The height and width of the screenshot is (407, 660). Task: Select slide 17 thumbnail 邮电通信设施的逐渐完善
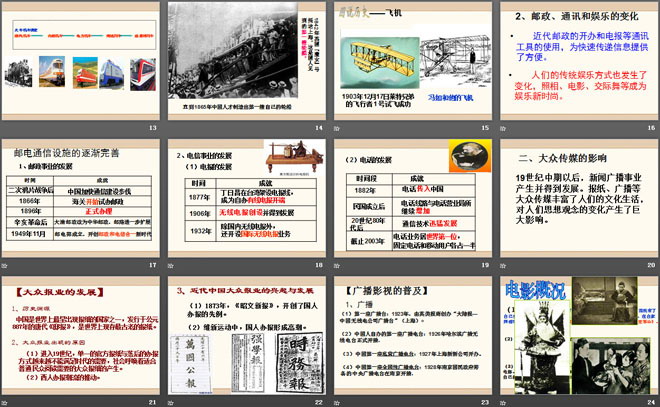(x=81, y=198)
